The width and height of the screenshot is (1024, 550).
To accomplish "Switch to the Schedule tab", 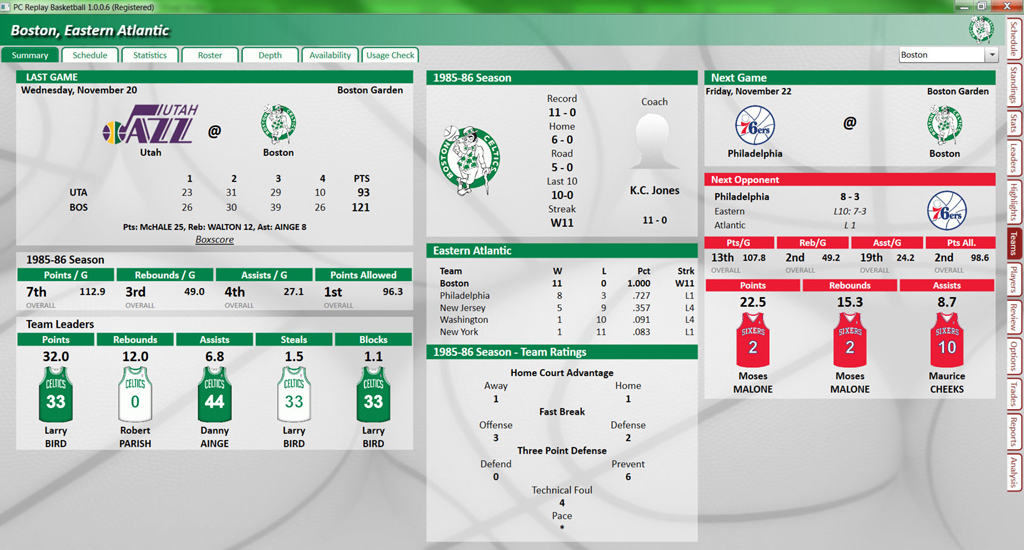I will point(90,55).
